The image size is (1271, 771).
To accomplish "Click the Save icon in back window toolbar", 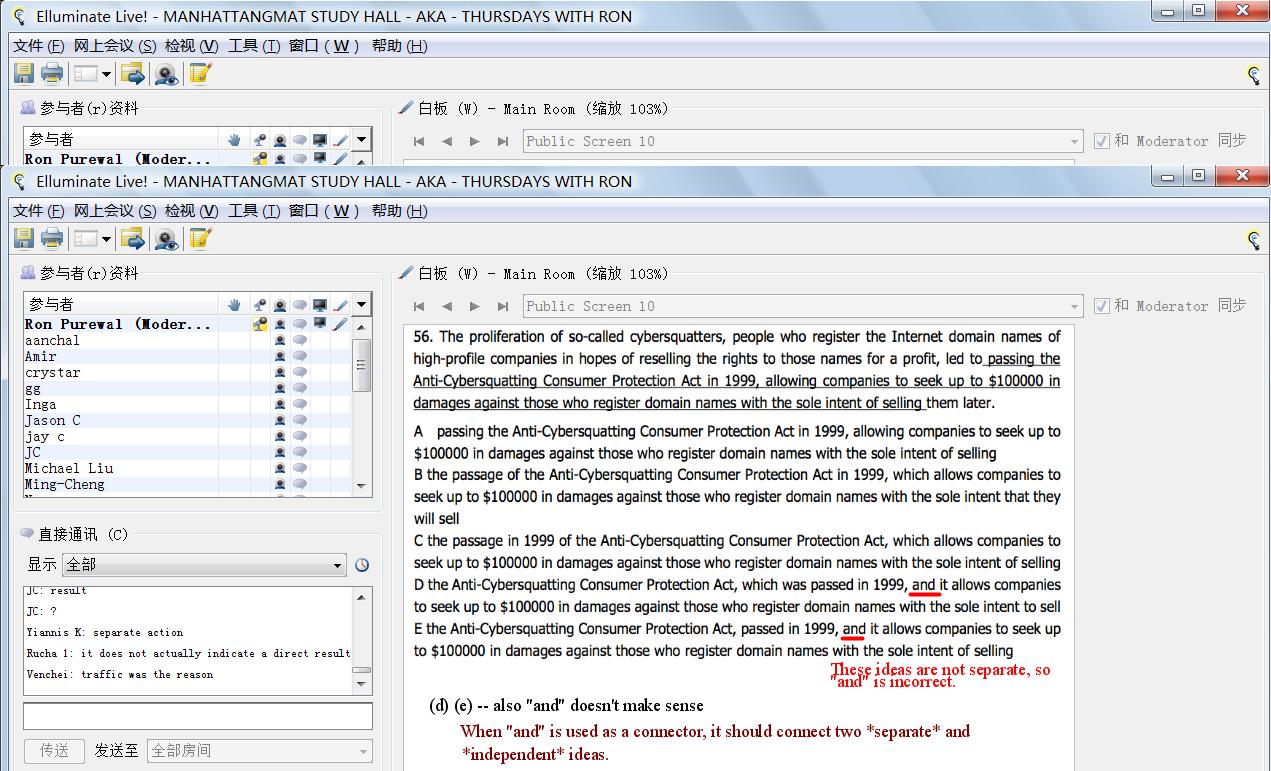I will click(24, 73).
